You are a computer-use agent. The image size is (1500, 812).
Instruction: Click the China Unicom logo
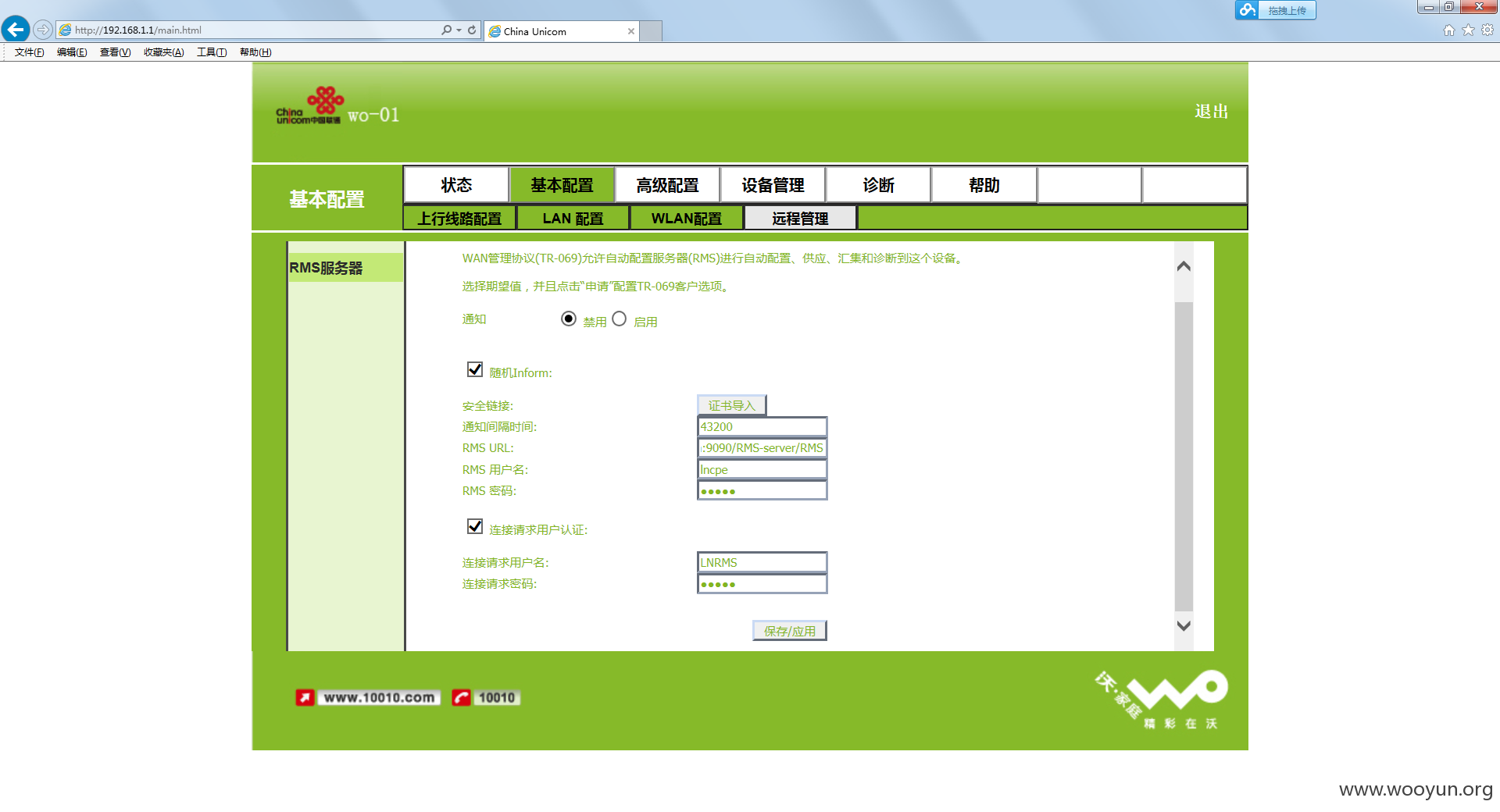309,105
